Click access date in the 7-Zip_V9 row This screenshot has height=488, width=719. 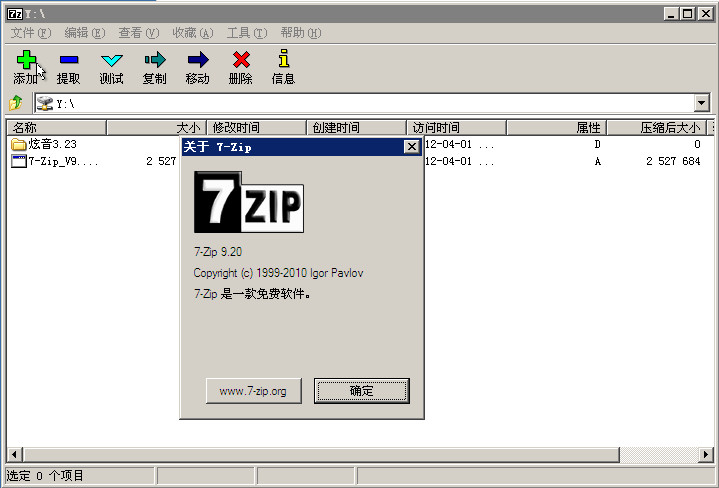(x=460, y=161)
